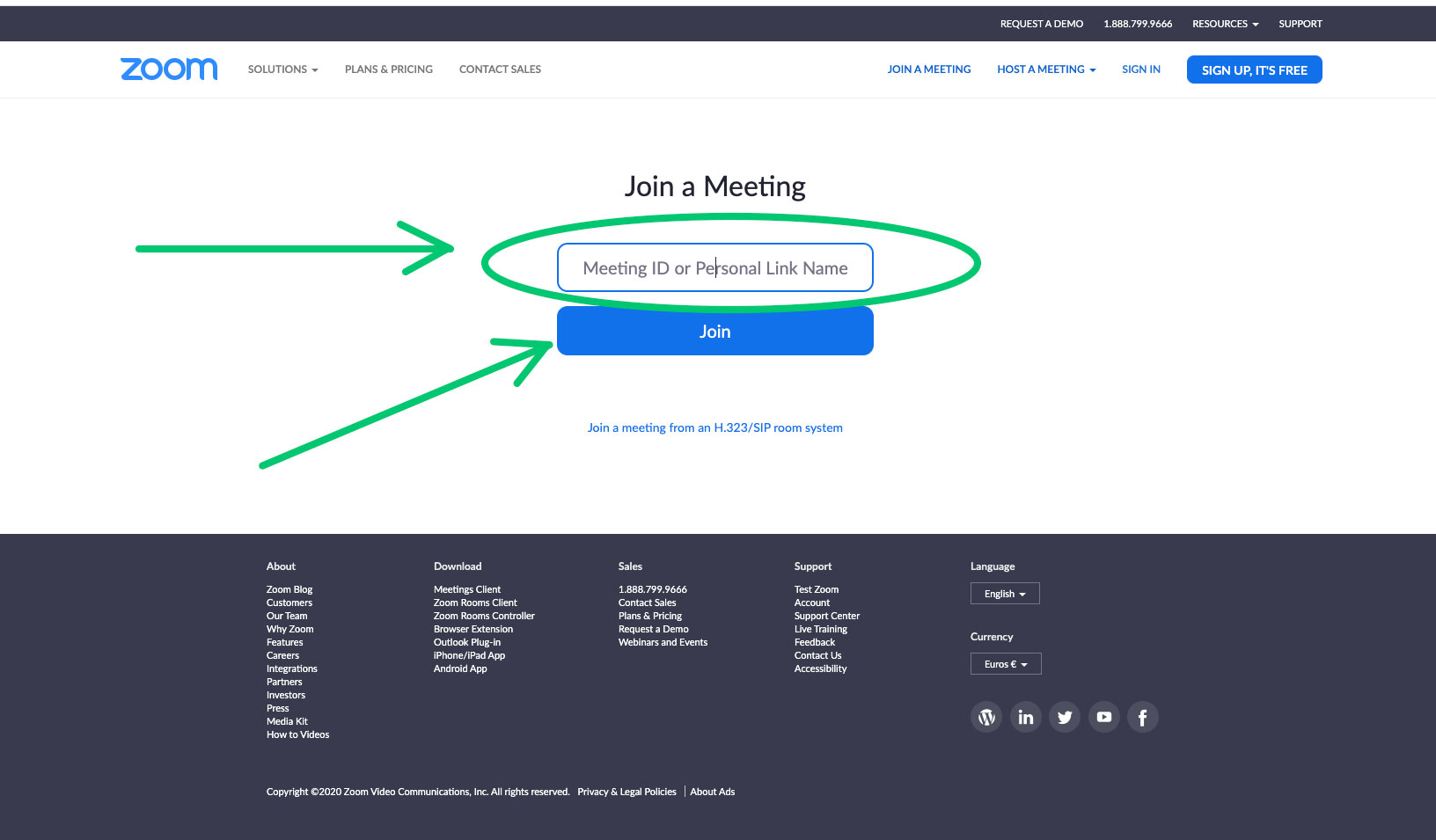
Task: Open Zoom Rooms Controller download link
Action: (484, 616)
